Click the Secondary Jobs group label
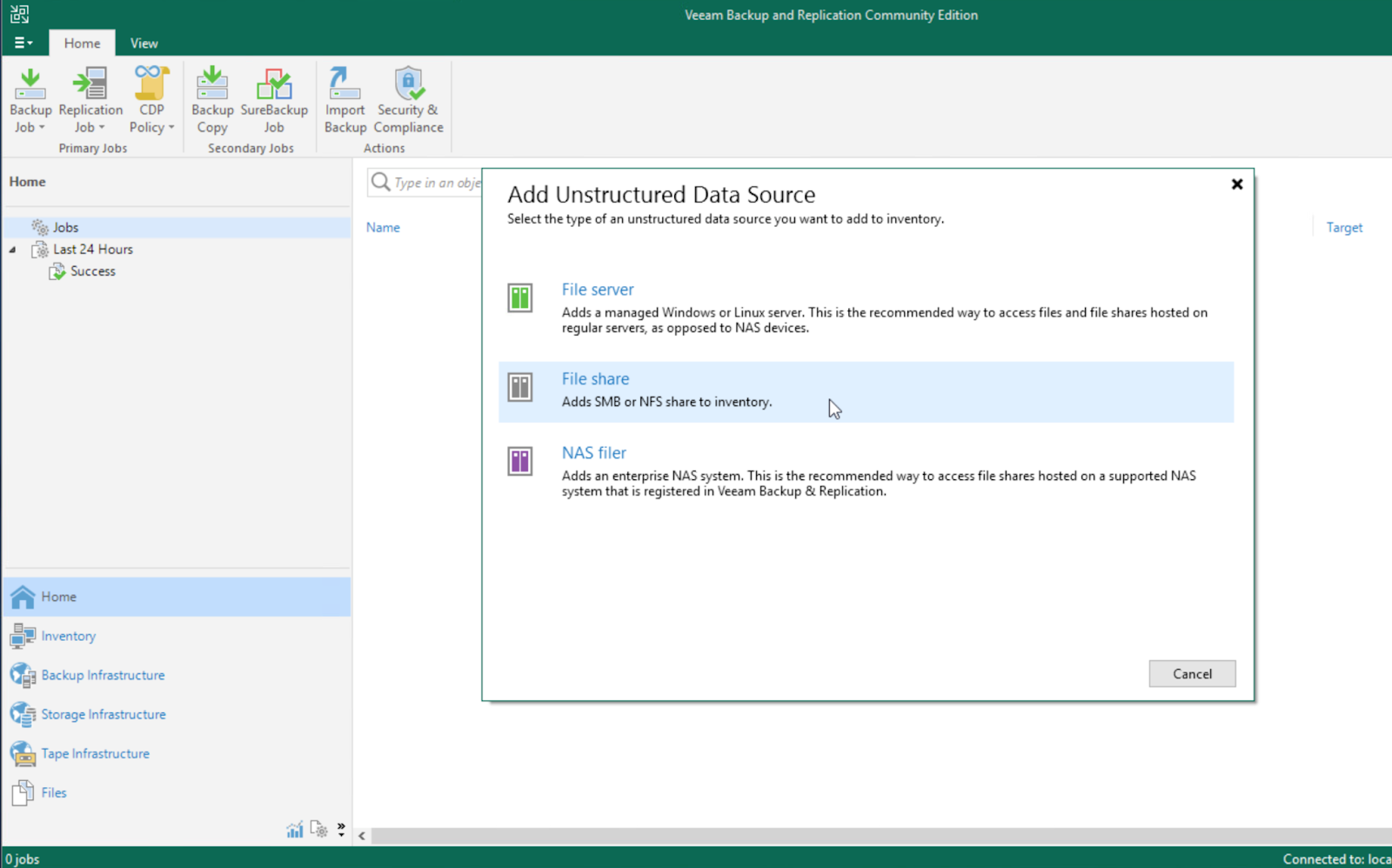 [x=251, y=149]
